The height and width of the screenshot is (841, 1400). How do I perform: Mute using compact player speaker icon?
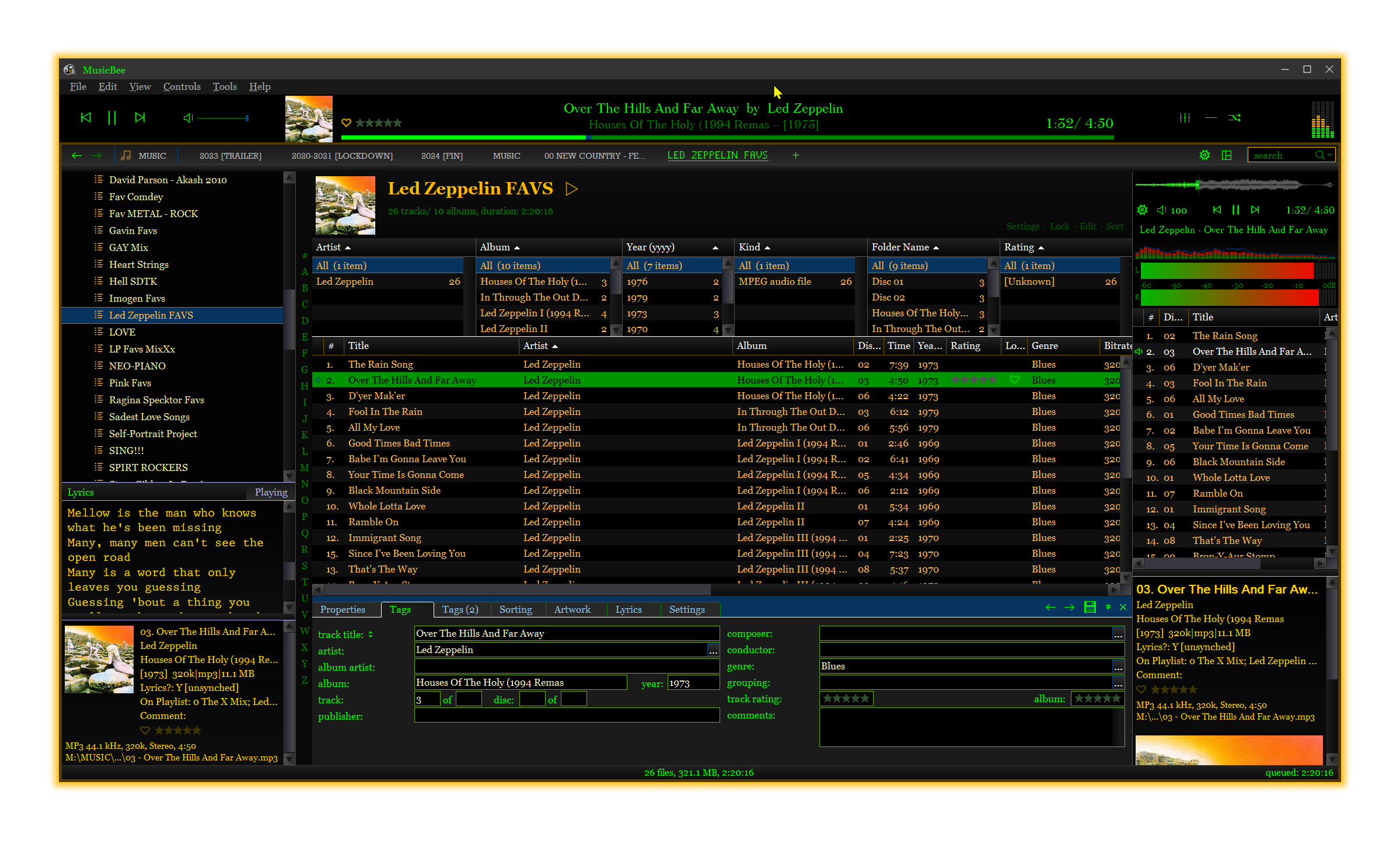point(1161,210)
